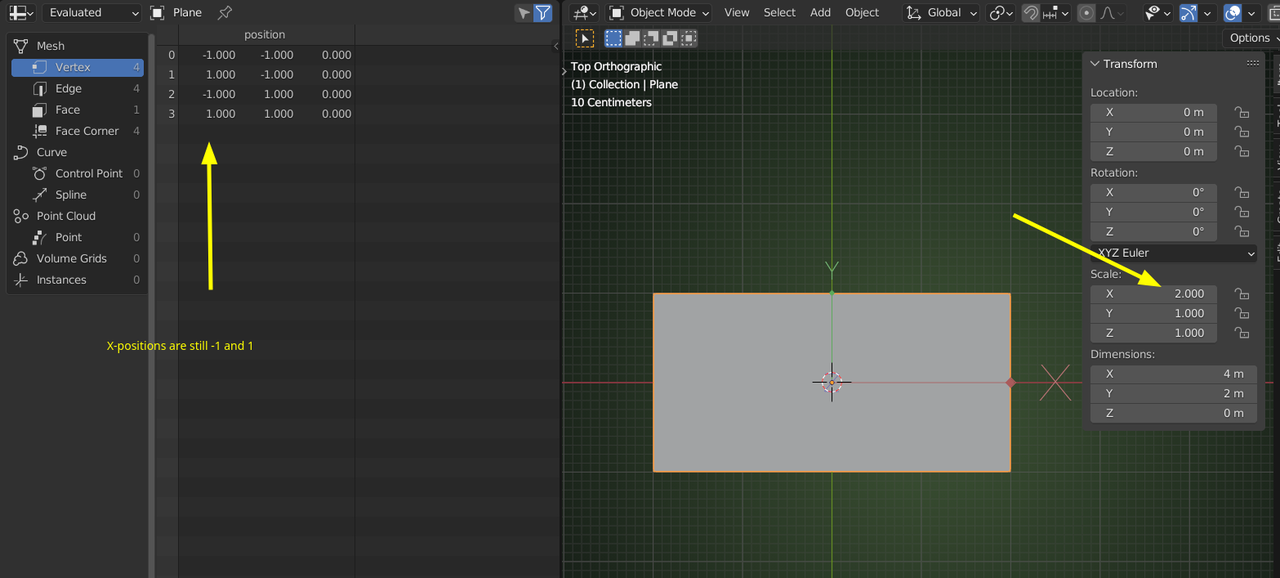This screenshot has height=578, width=1280.
Task: Open the XYZ Euler rotation mode dropdown
Action: click(1173, 252)
